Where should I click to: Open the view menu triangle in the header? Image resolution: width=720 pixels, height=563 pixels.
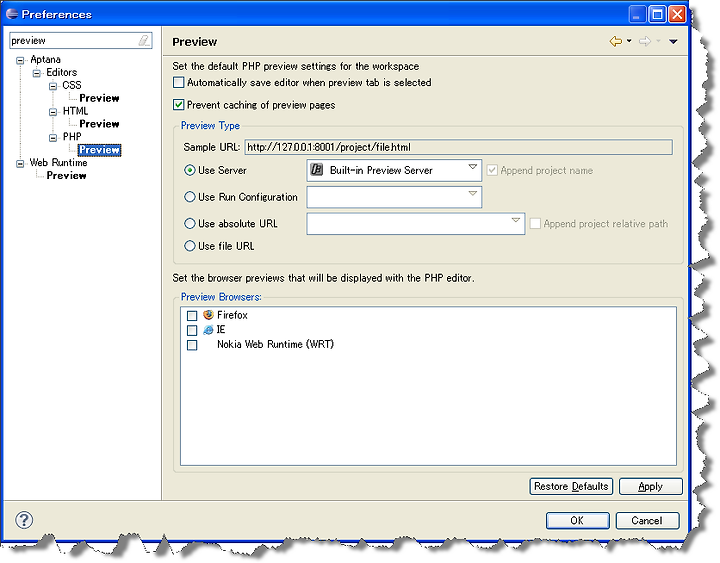coord(673,41)
